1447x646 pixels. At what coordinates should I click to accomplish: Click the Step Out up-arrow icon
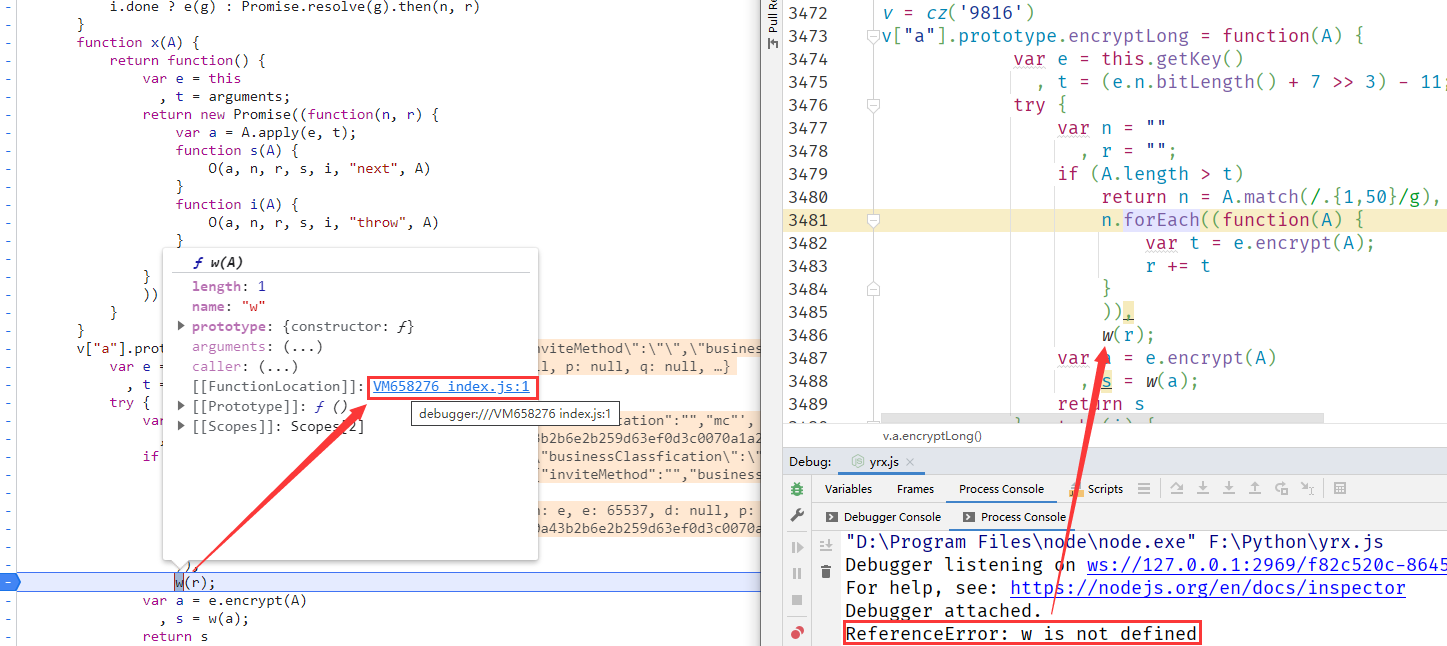(x=1254, y=488)
